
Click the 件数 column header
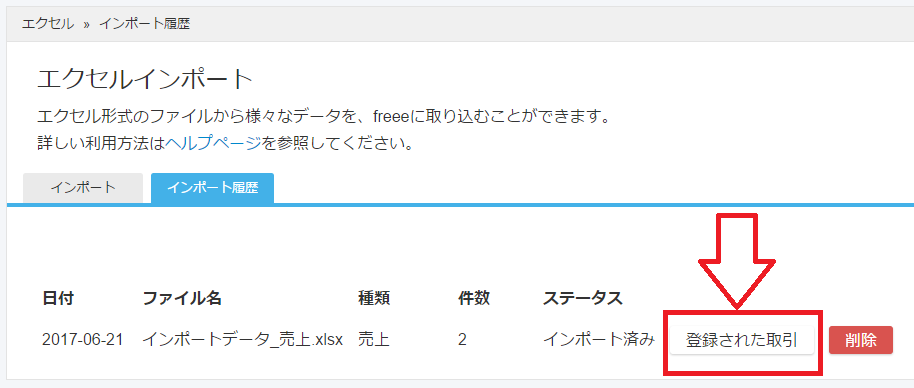click(x=474, y=299)
